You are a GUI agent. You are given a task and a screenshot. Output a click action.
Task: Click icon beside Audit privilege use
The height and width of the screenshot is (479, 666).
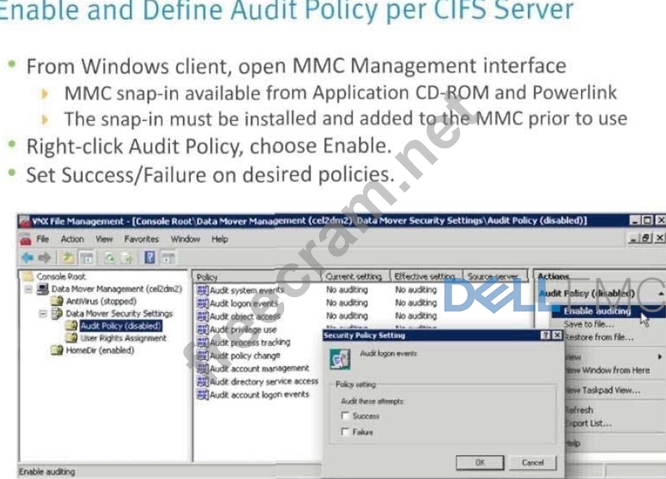202,330
